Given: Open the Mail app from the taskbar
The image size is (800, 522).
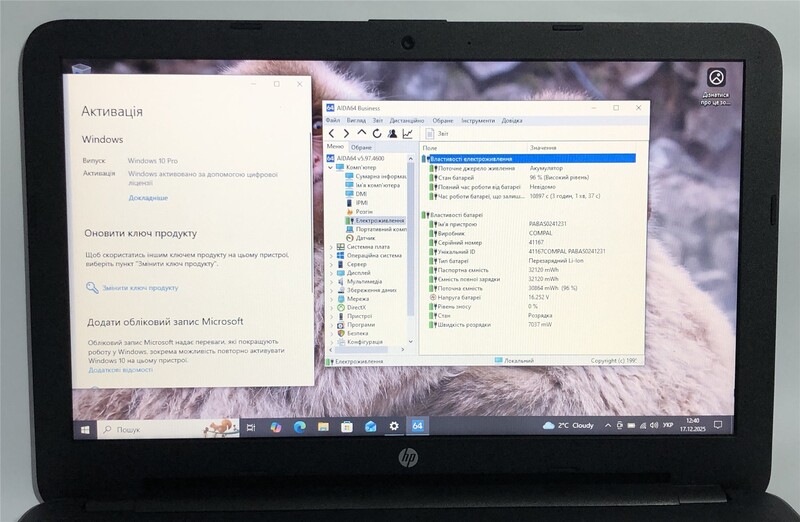Looking at the screenshot, I should pos(370,426).
